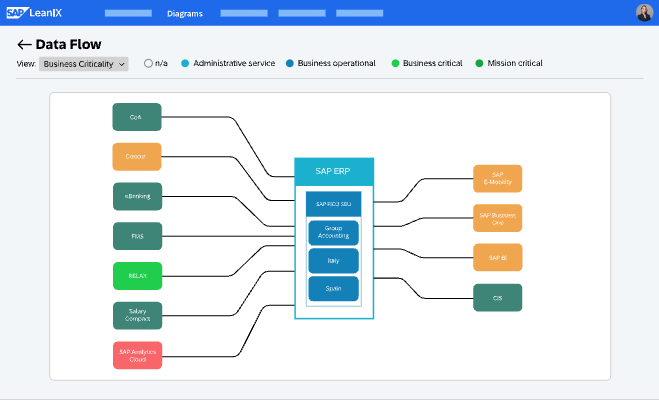Click the SAP E-Mobility node
Image resolution: width=659 pixels, height=400 pixels.
[x=497, y=178]
